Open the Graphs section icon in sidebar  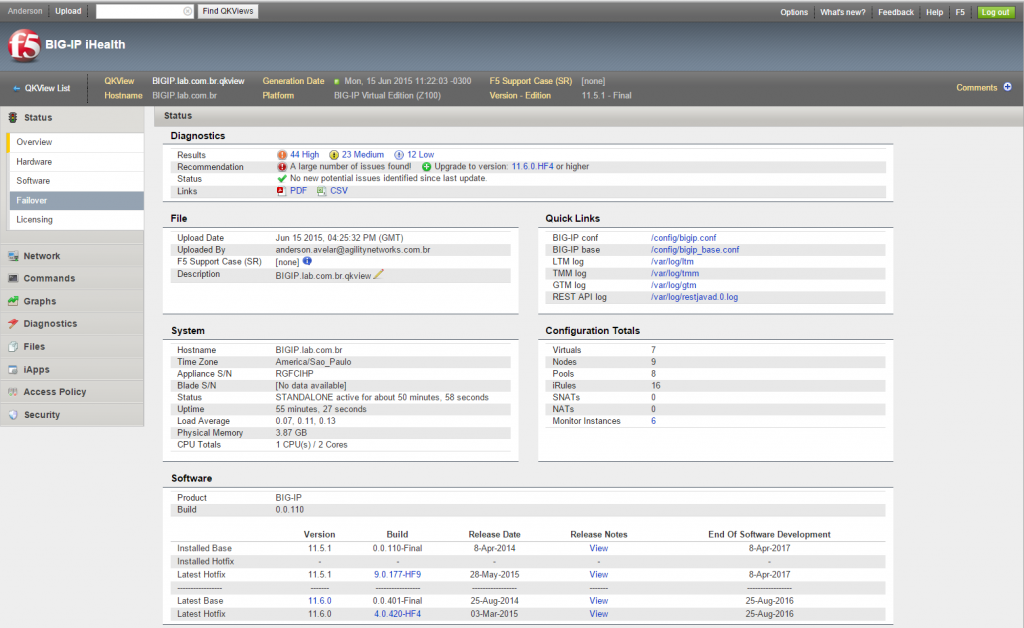pyautogui.click(x=11, y=303)
